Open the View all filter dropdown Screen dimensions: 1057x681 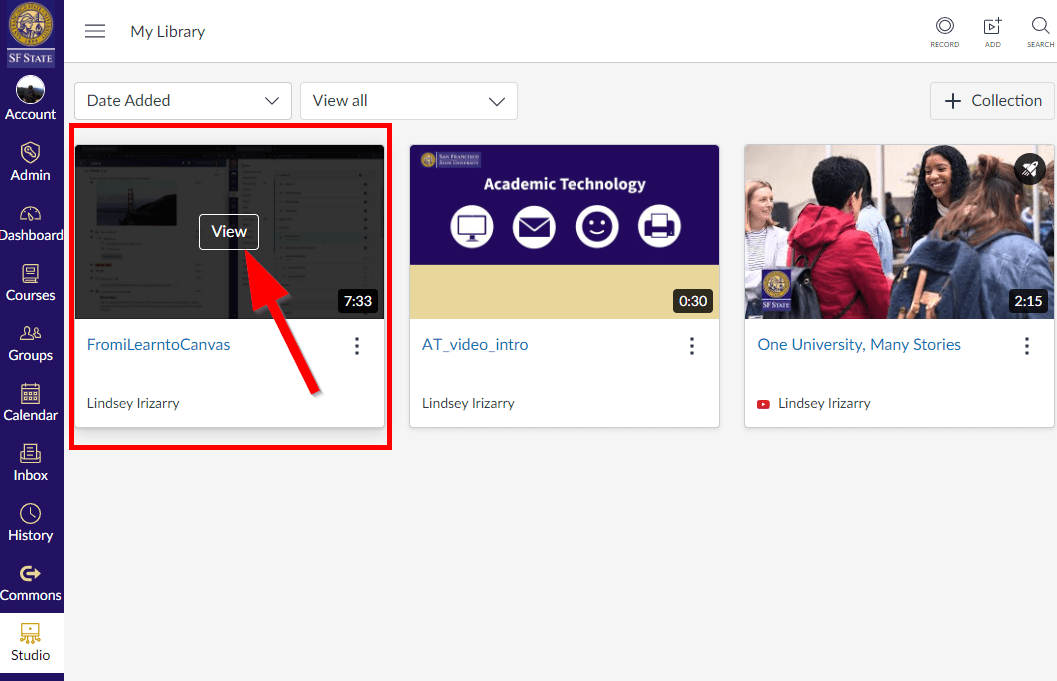(x=407, y=100)
